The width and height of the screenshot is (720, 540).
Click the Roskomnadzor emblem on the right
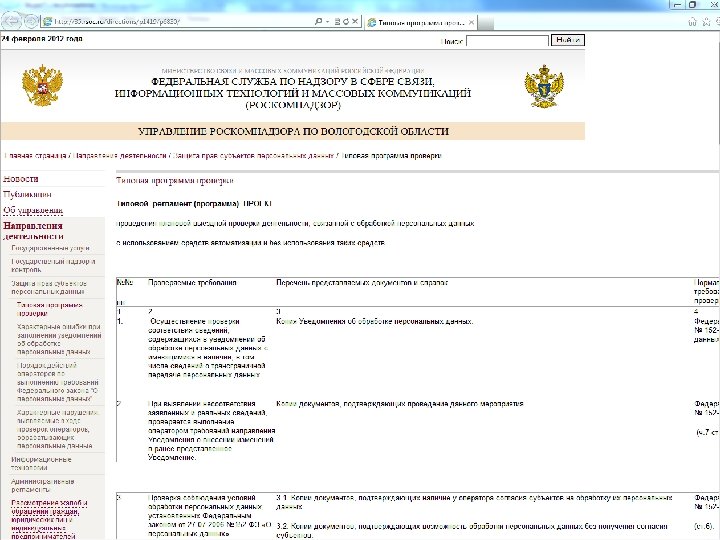pyautogui.click(x=544, y=86)
